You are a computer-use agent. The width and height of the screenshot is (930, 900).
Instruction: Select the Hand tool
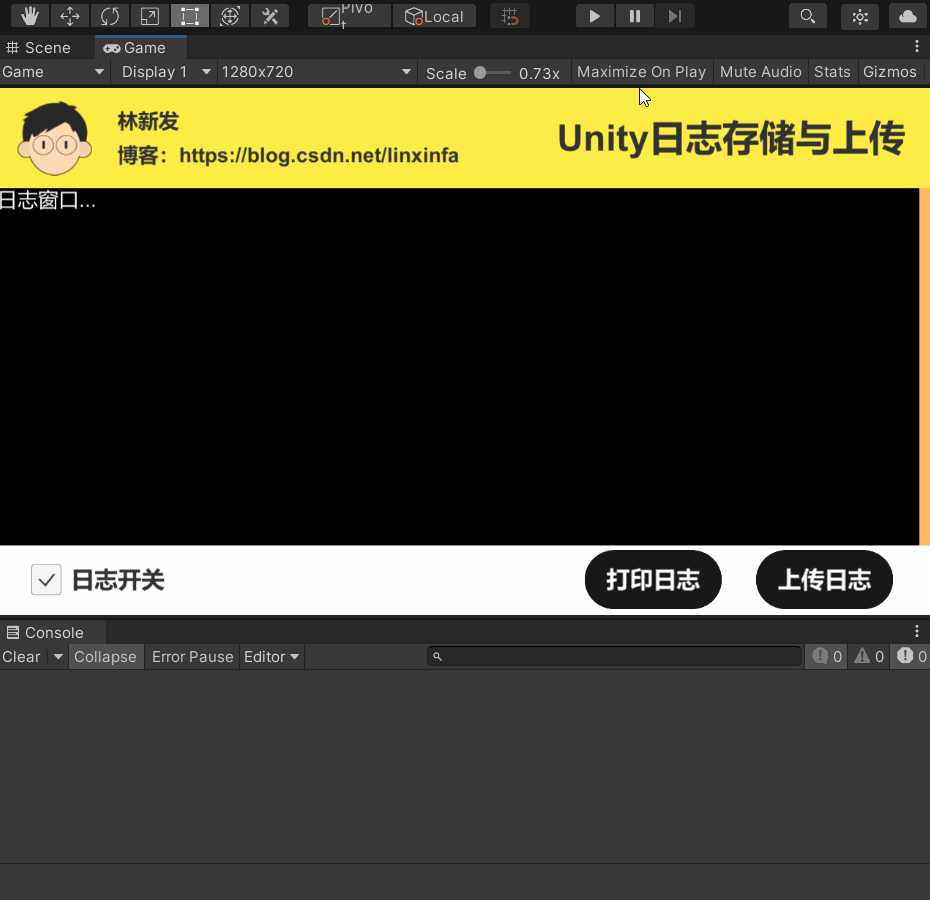(x=30, y=16)
